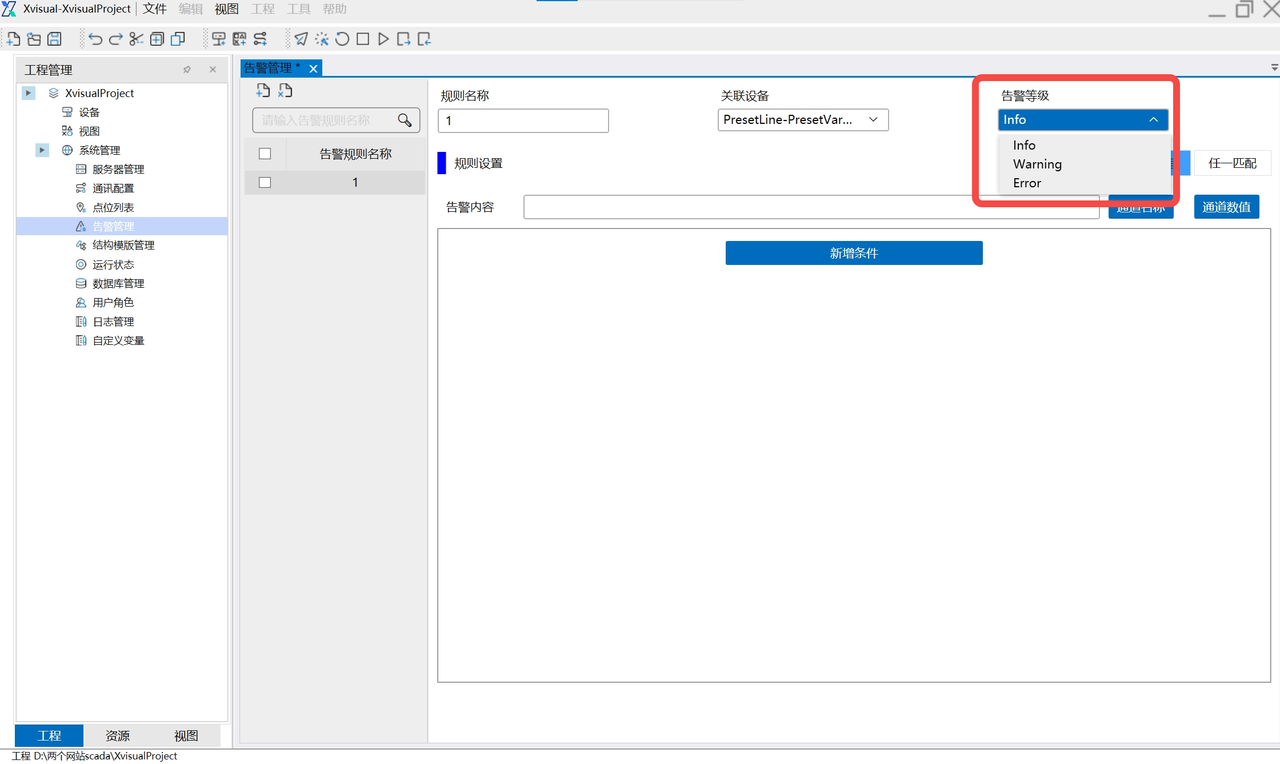Click the save floppy disk icon
This screenshot has height=764, width=1280.
[54, 39]
